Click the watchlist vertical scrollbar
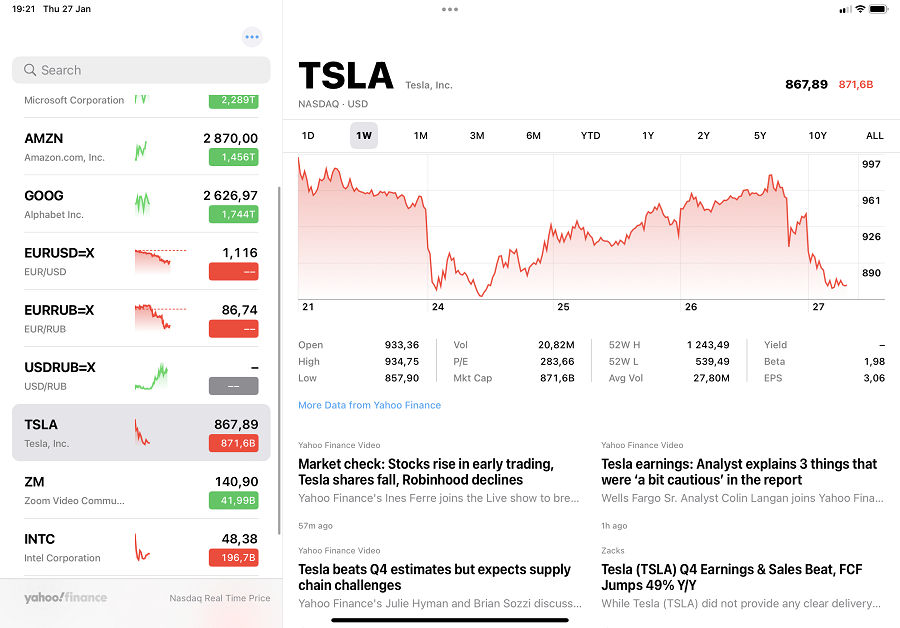This screenshot has width=900, height=628. [280, 360]
